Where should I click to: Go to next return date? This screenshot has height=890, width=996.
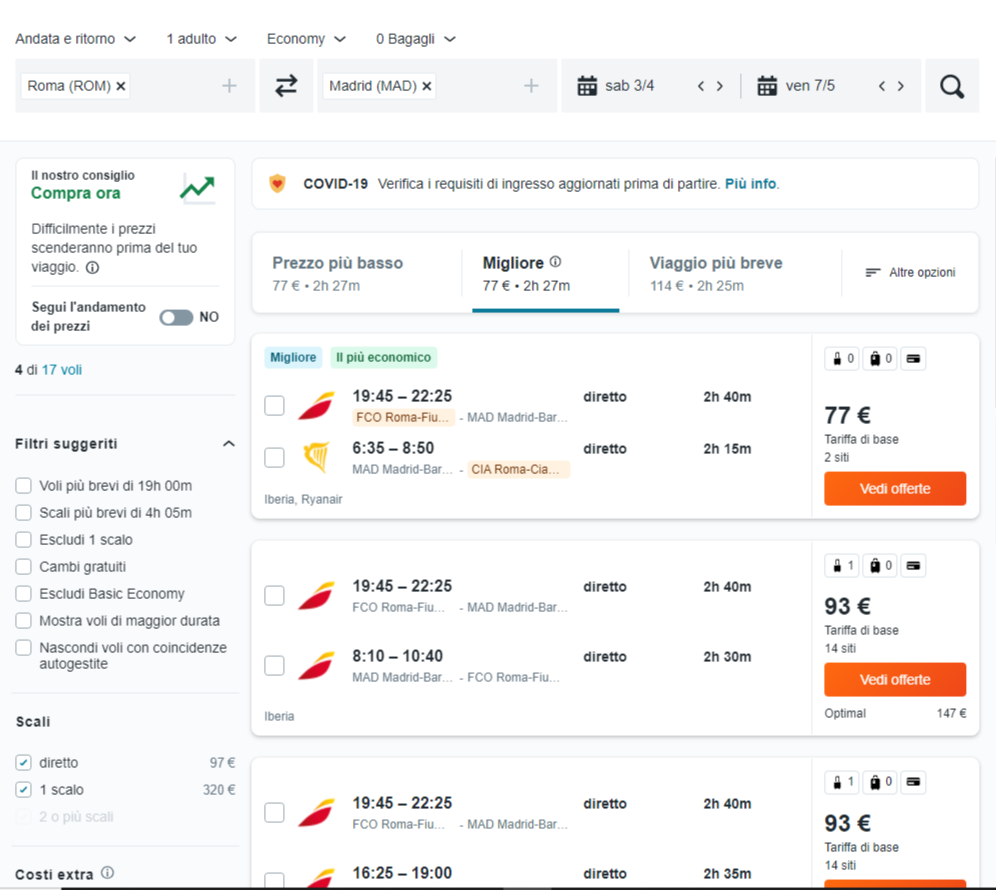[x=901, y=86]
